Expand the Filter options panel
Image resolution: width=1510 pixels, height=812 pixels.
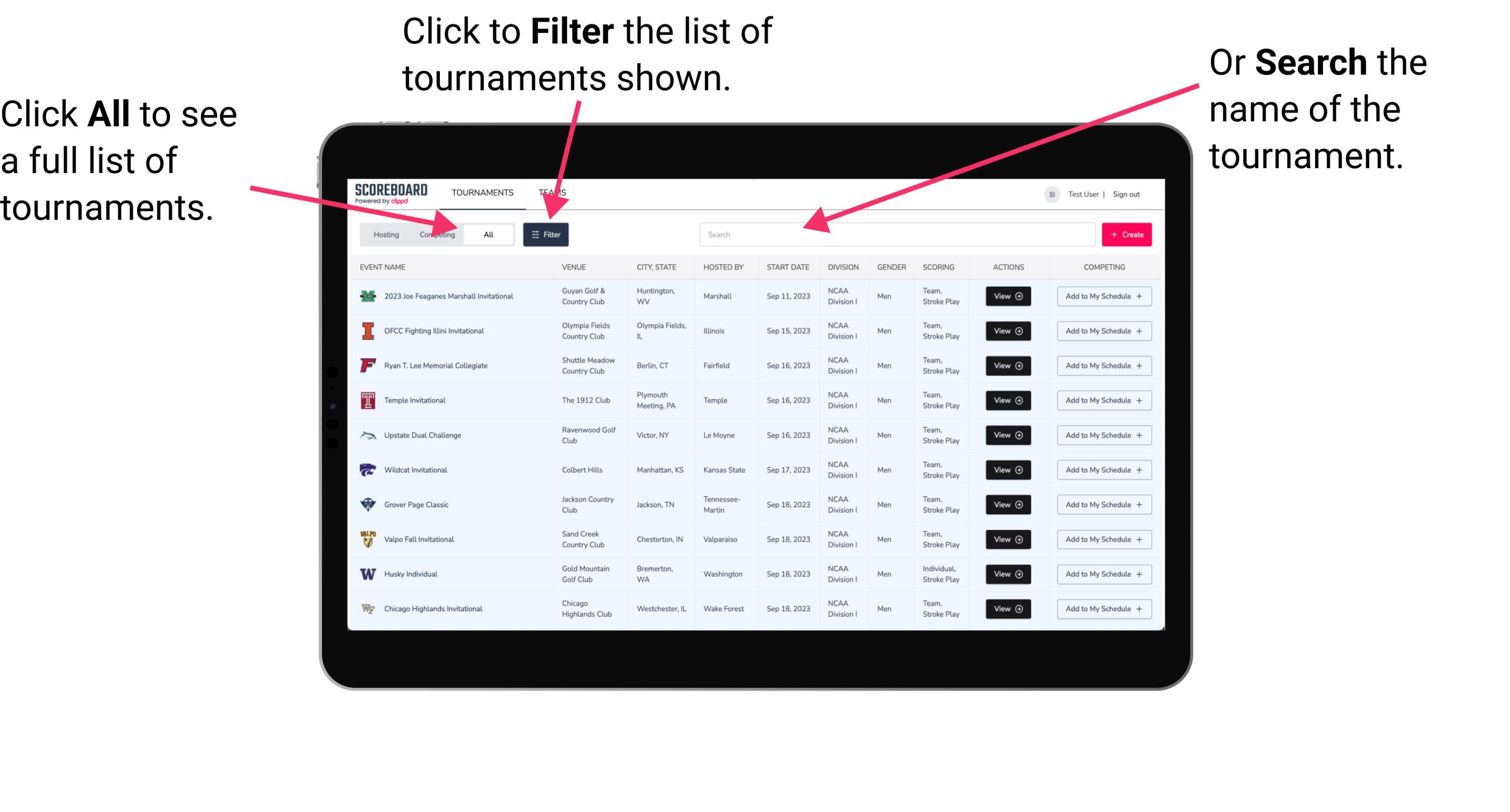click(546, 234)
